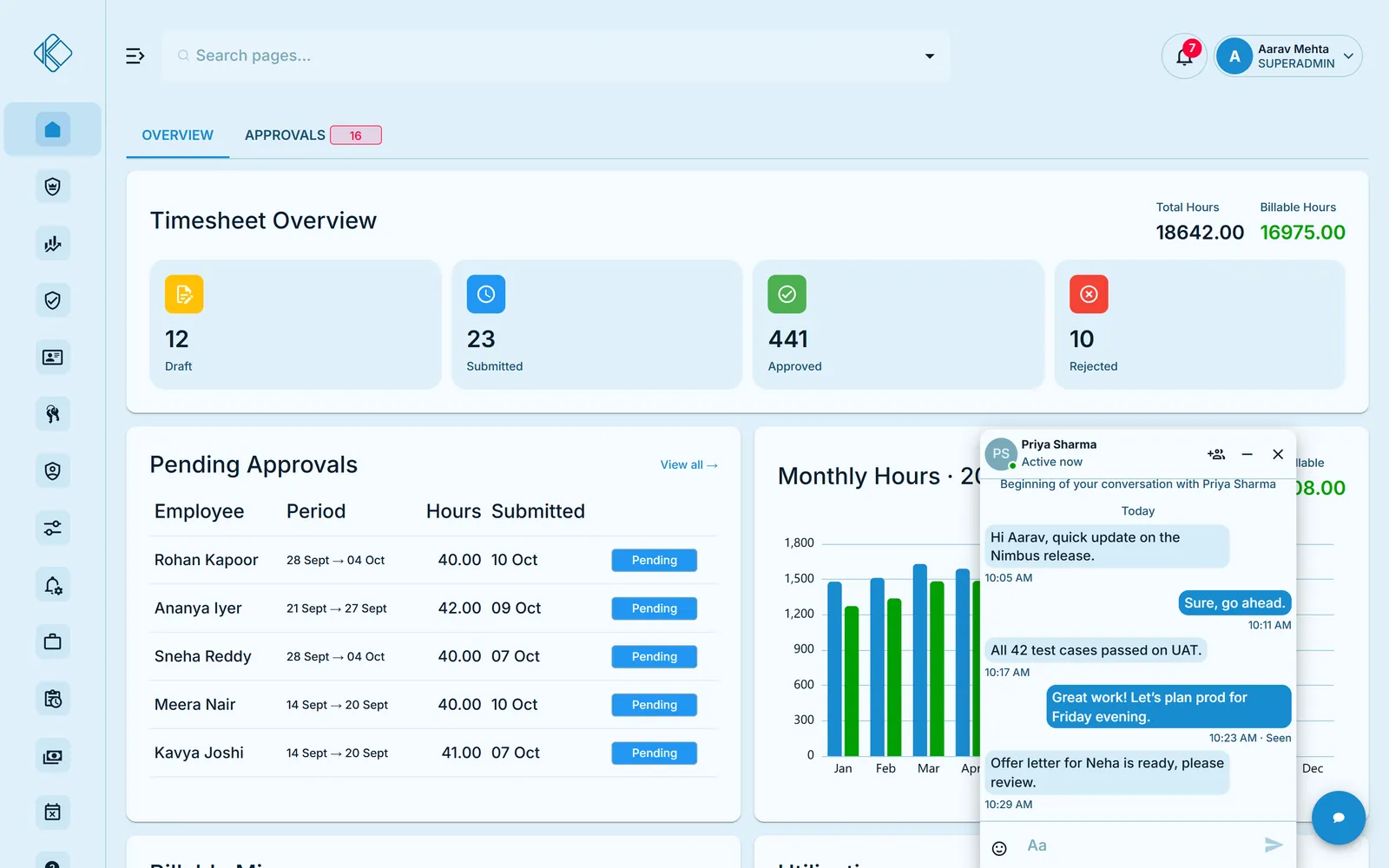
Task: Open the emoji picker in chat
Action: pyautogui.click(x=999, y=848)
